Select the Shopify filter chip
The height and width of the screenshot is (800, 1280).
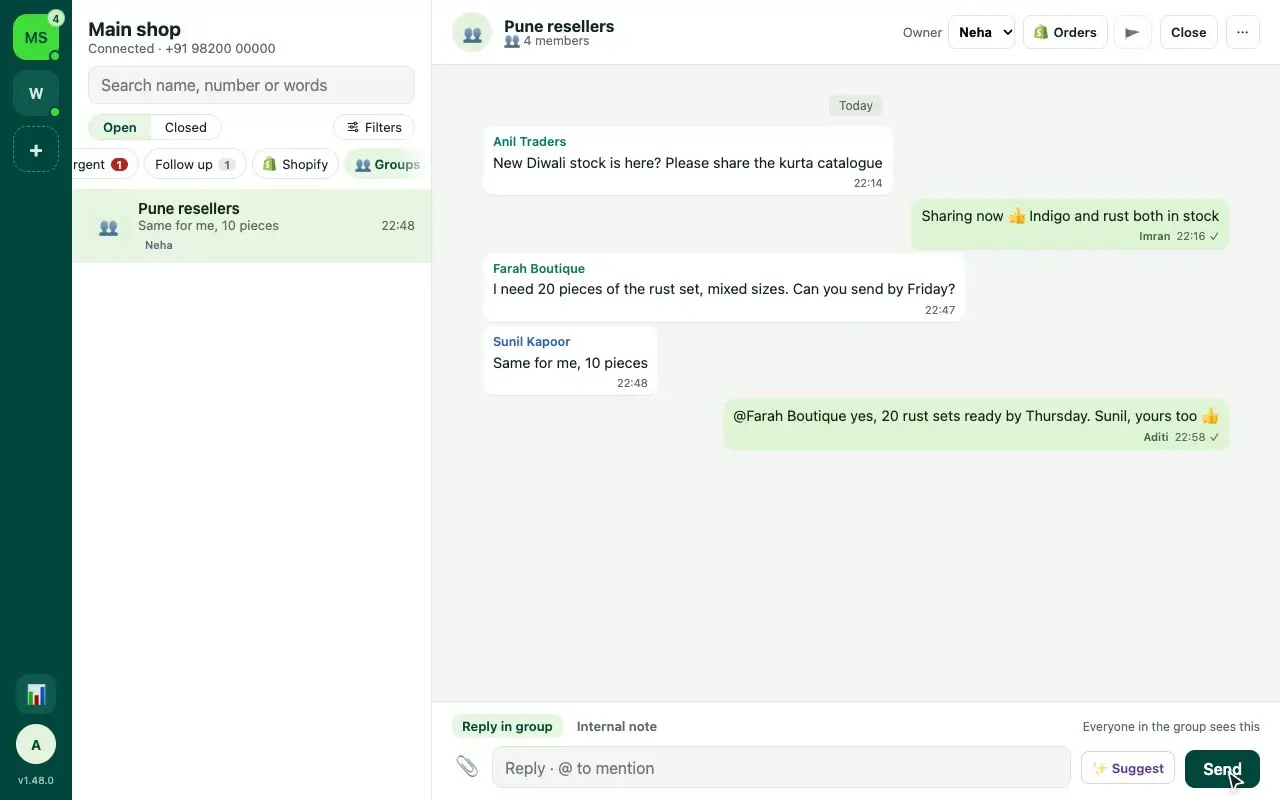coord(295,164)
